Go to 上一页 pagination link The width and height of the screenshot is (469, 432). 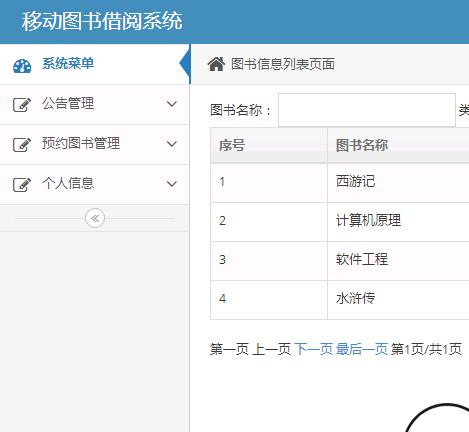coord(271,349)
